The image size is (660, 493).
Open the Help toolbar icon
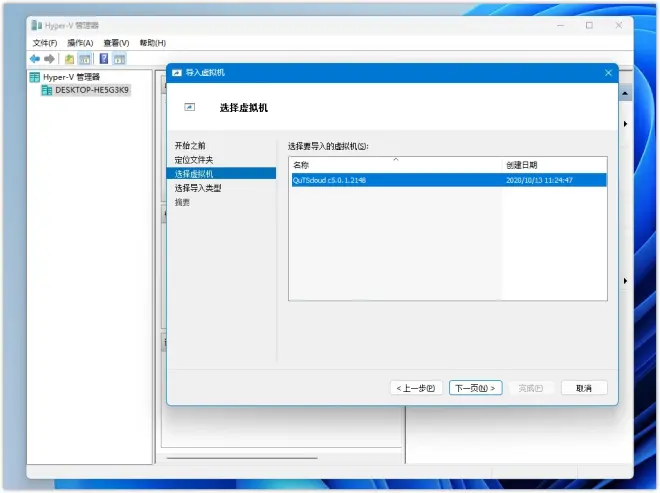104,59
